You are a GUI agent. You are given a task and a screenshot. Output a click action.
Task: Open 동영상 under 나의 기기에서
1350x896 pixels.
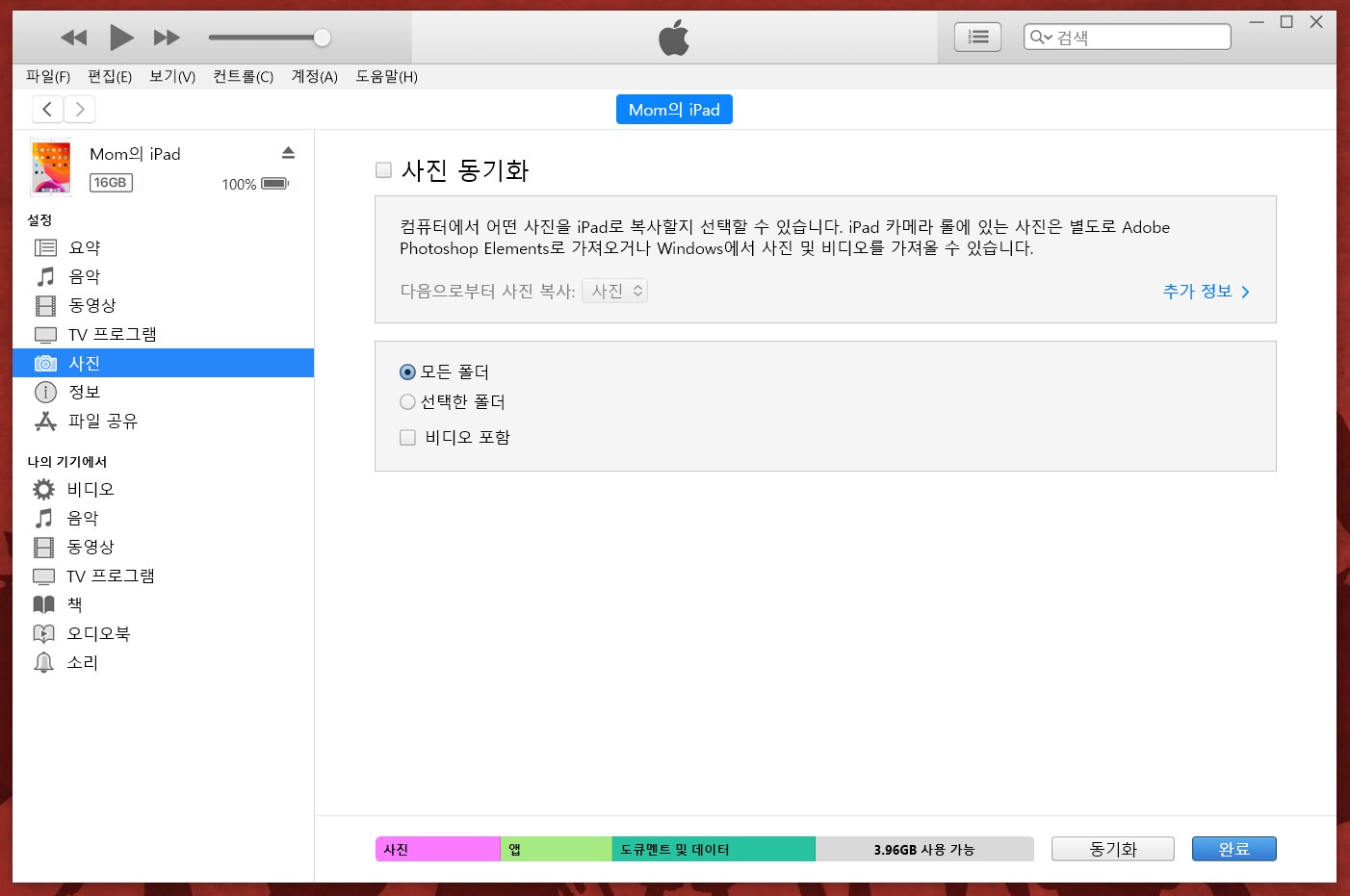163,547
